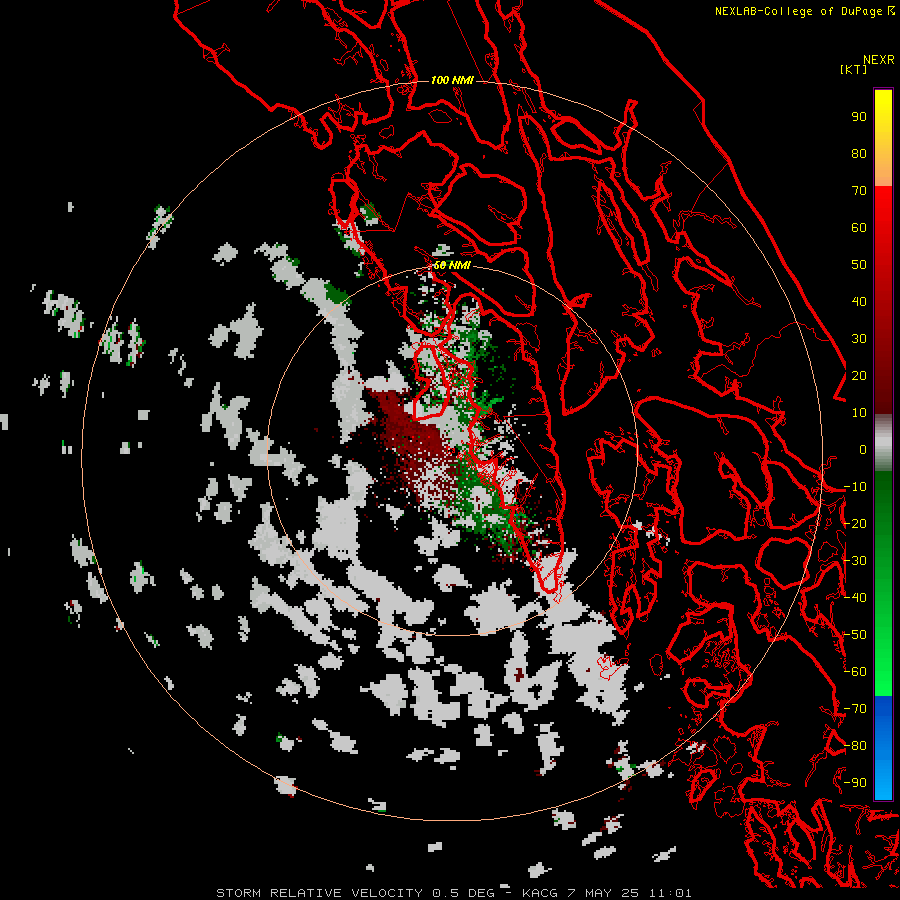The width and height of the screenshot is (900, 900).
Task: Click the 70 value on velocity scale
Action: click(859, 191)
